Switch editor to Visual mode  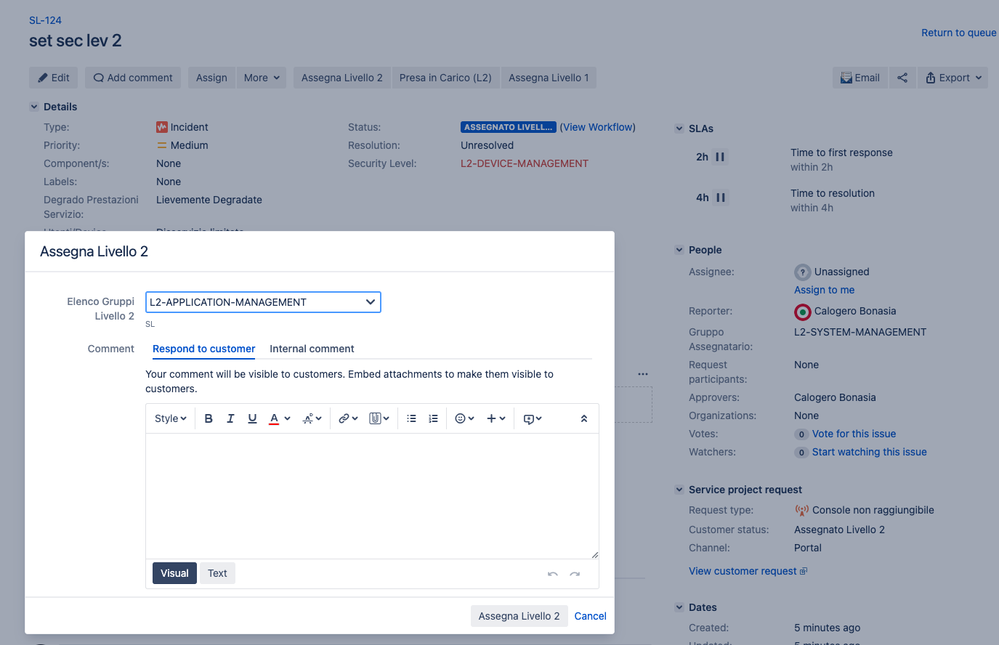pos(175,573)
